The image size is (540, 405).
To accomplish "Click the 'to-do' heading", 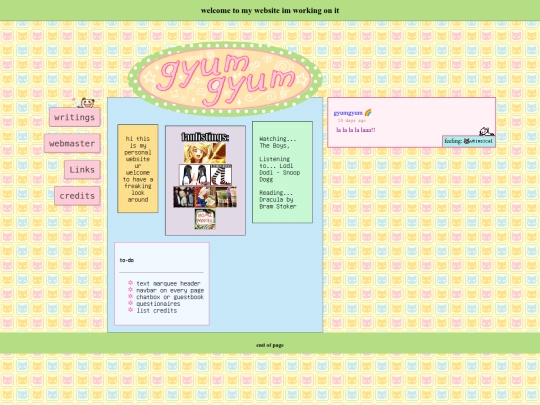I will point(127,260).
